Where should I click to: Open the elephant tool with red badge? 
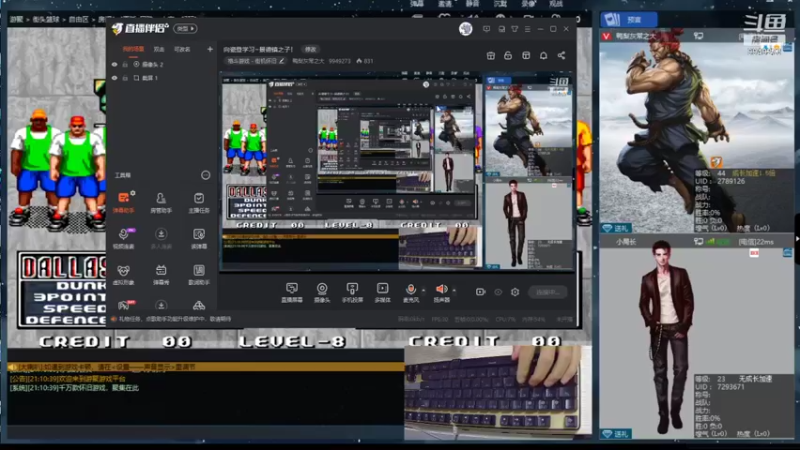(x=124, y=305)
